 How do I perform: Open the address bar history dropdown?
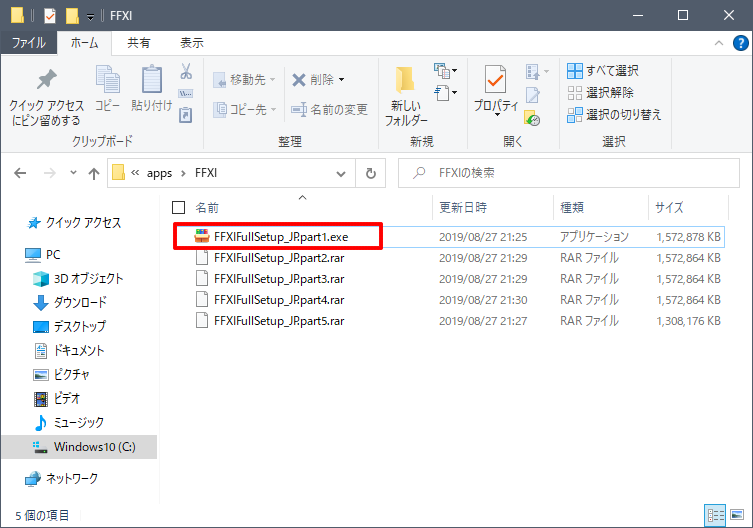pyautogui.click(x=341, y=173)
